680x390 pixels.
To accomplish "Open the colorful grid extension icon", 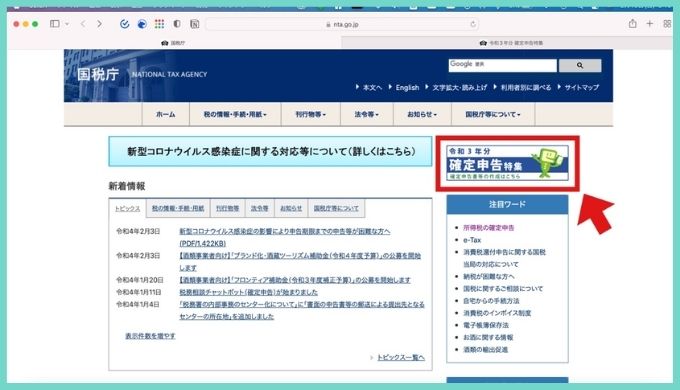I will pos(159,24).
